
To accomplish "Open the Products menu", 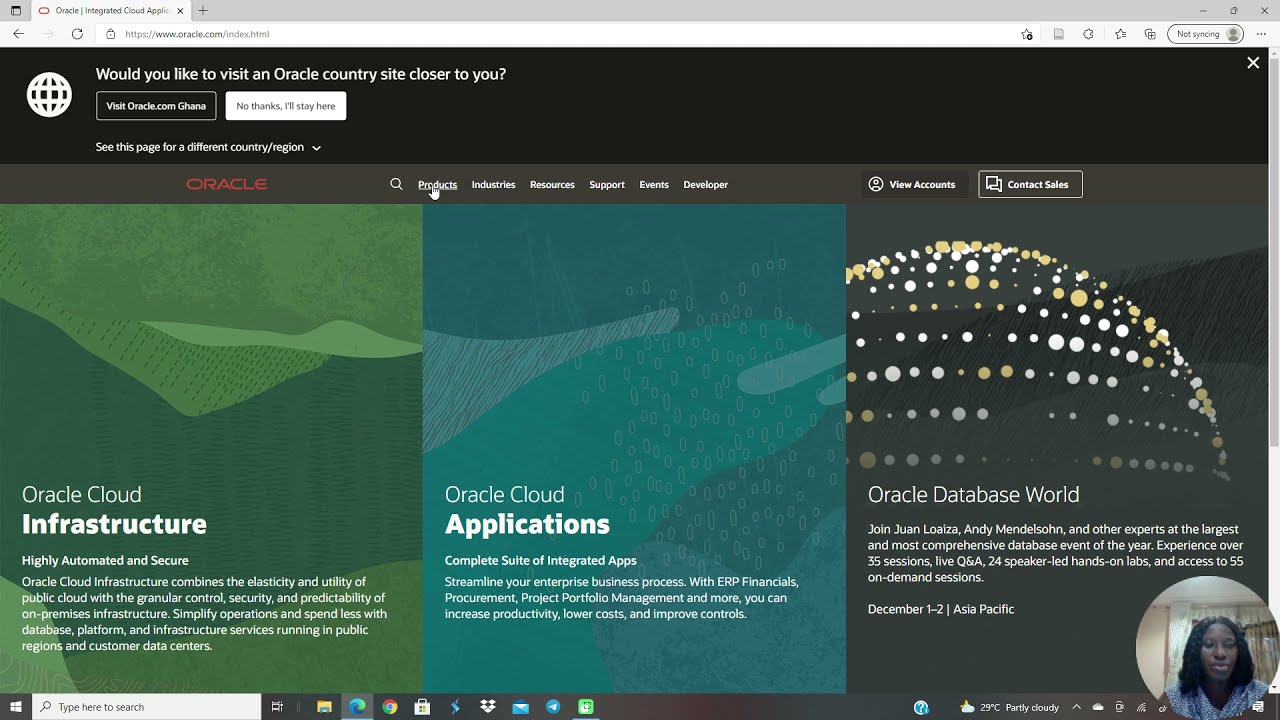I will 437,184.
